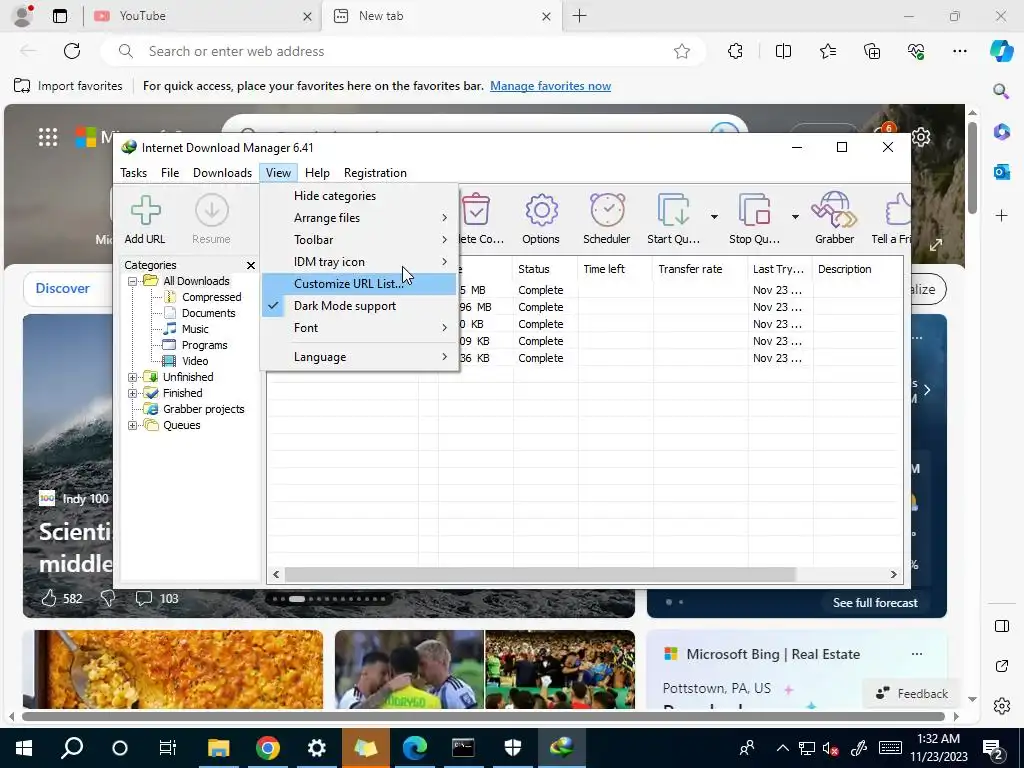Select Customize URL List menu entry

coord(359,284)
